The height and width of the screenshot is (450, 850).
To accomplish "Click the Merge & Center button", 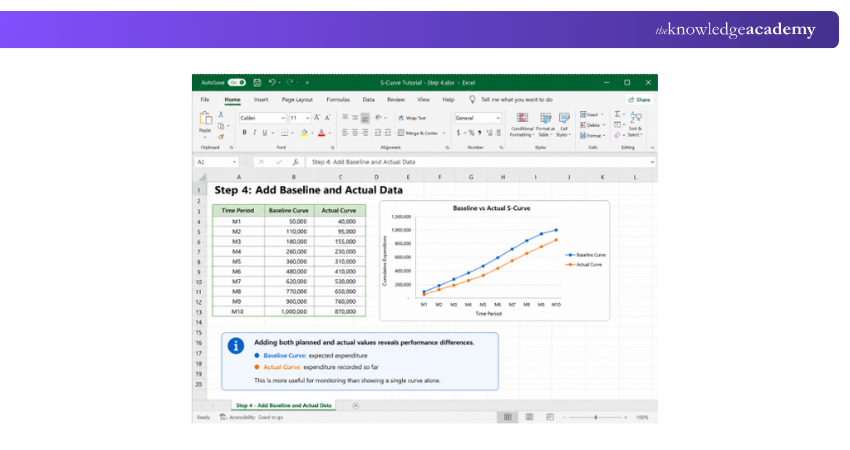I will [418, 133].
